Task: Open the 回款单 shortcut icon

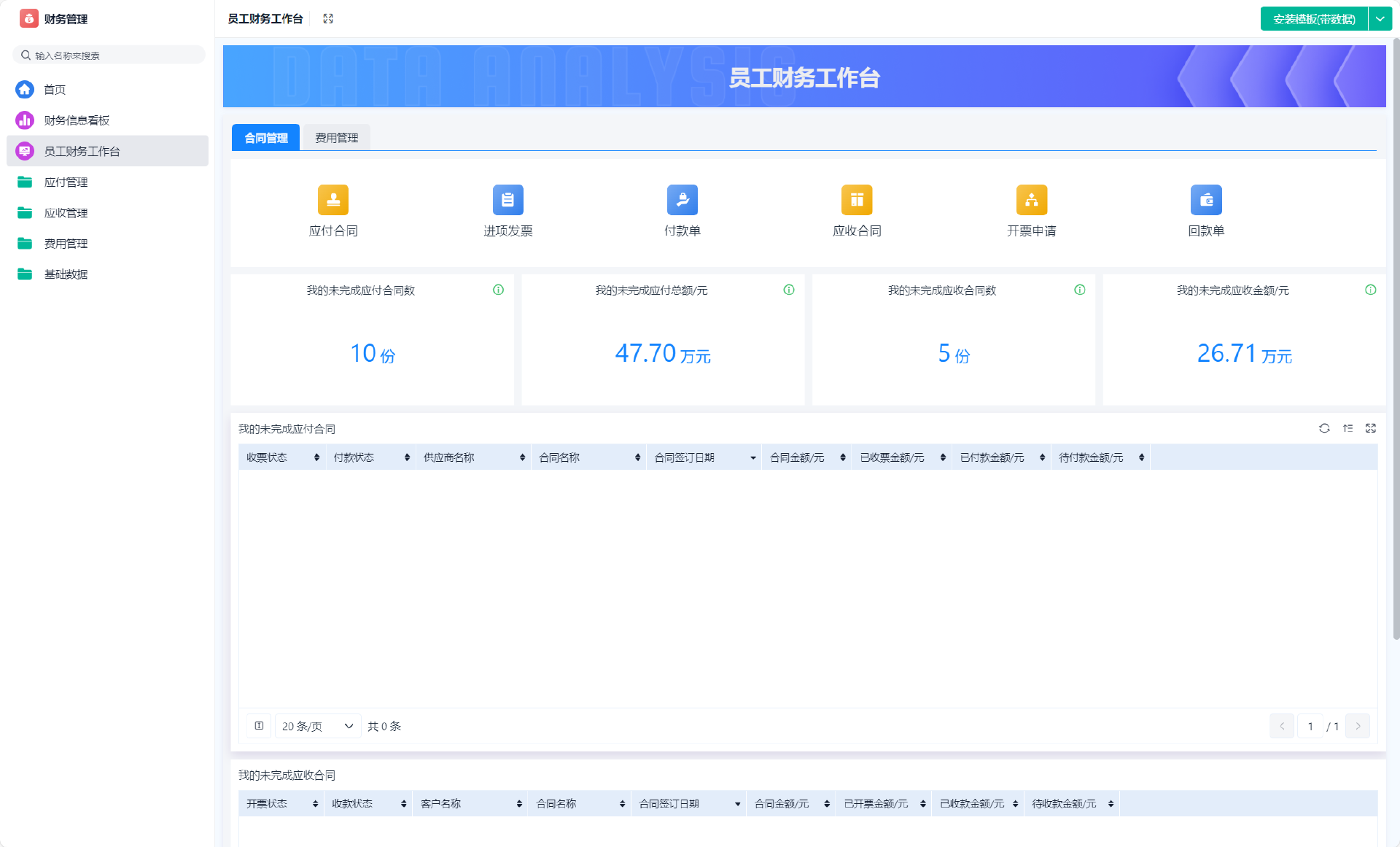Action: tap(1206, 200)
